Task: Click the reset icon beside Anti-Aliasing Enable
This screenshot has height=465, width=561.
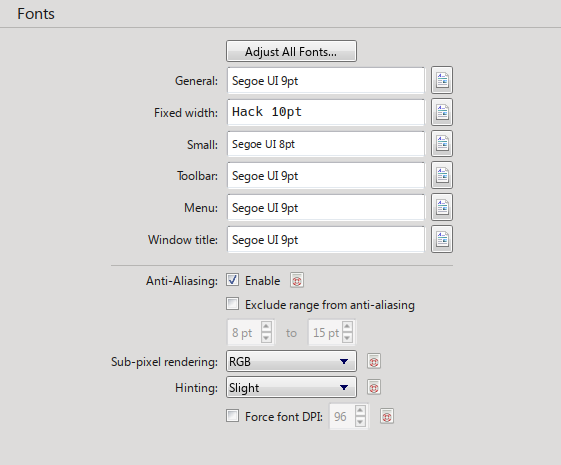Action: point(297,280)
